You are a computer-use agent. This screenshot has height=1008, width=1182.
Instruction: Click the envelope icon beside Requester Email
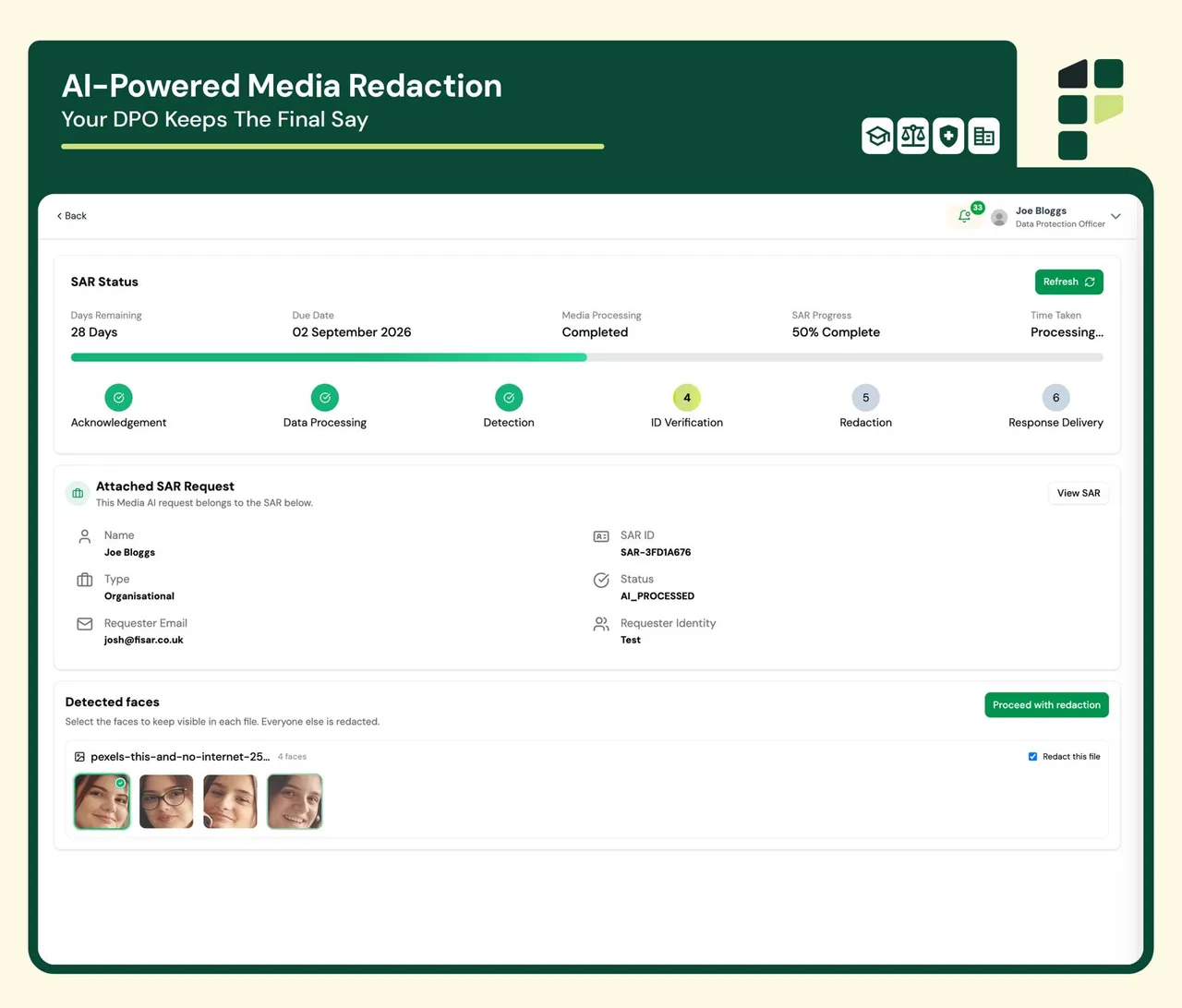[x=85, y=624]
